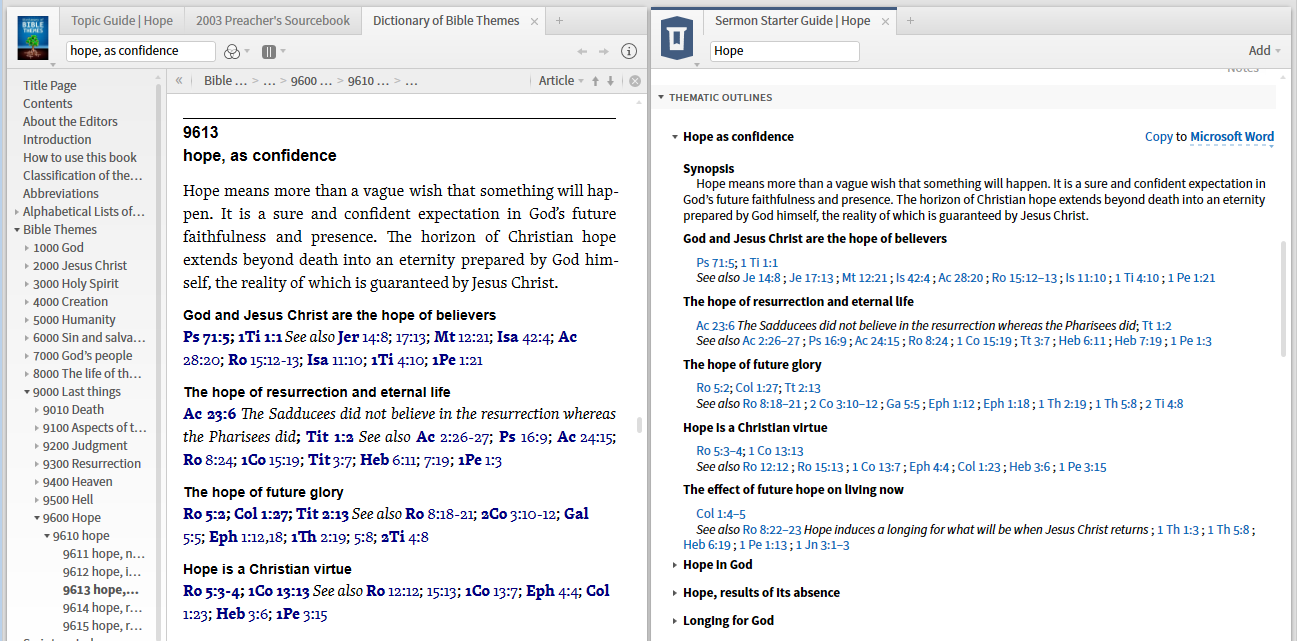Viewport: 1297px width, 641px height.
Task: Expand the Longing for God outline
Action: [x=675, y=621]
